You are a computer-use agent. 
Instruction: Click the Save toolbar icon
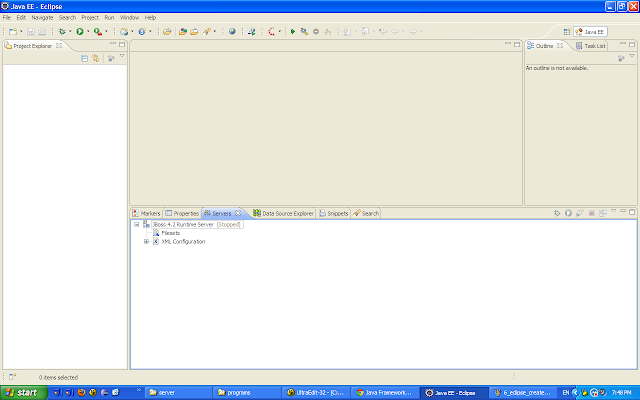click(31, 31)
